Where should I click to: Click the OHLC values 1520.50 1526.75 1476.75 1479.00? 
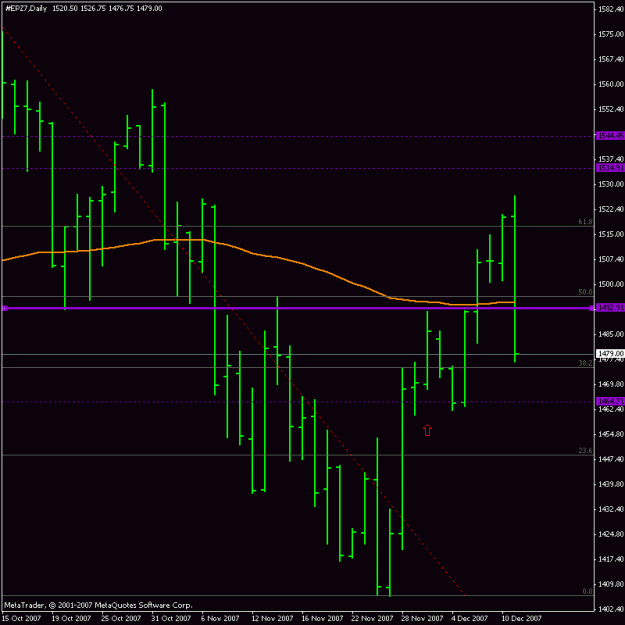click(107, 8)
